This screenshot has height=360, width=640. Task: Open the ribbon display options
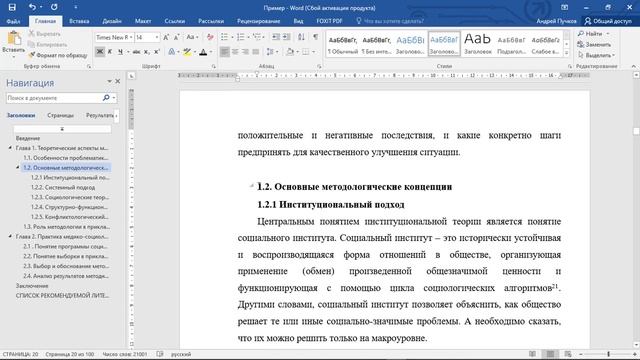coord(564,7)
